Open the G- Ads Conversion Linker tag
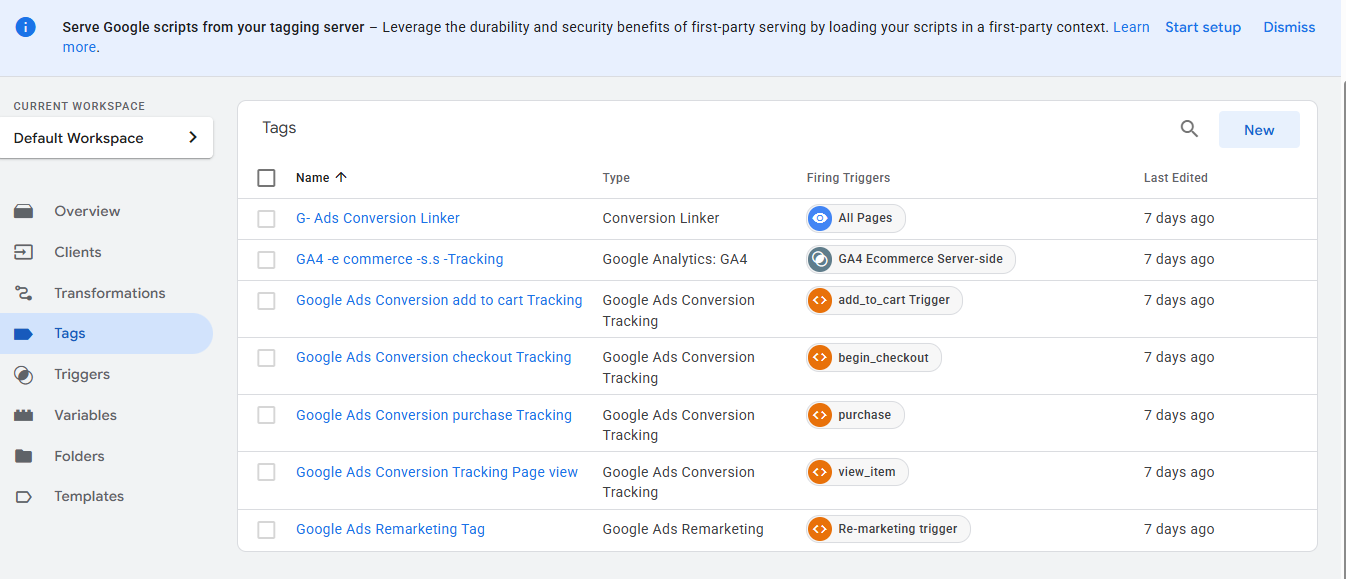 click(x=378, y=218)
